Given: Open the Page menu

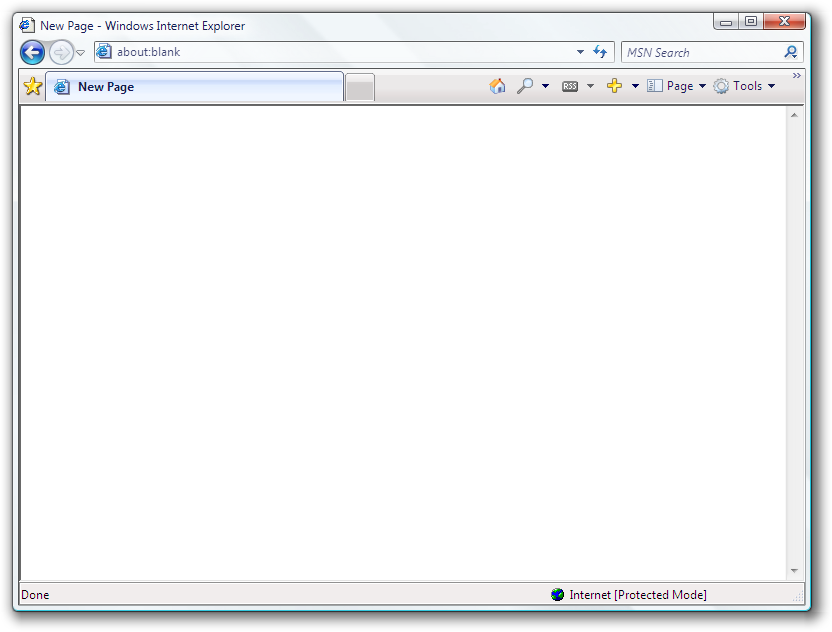Looking at the screenshot, I should coord(676,86).
